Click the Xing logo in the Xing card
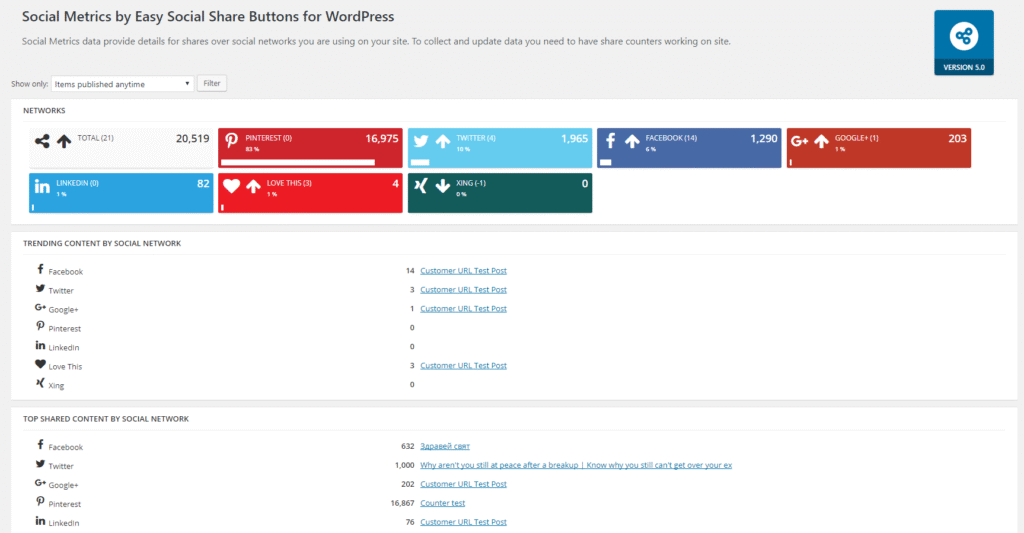 point(421,186)
